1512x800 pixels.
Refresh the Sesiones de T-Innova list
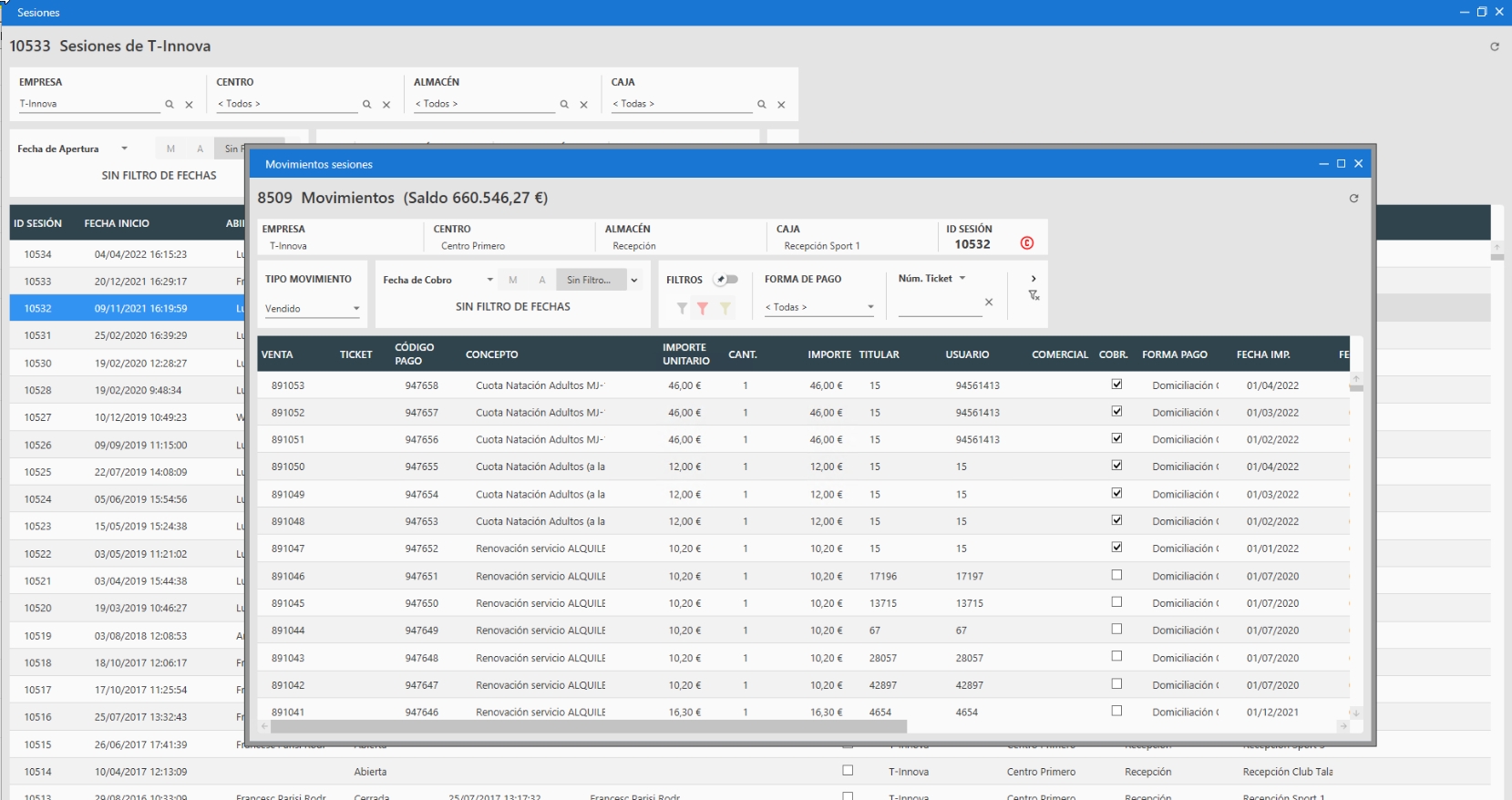pos(1495,46)
